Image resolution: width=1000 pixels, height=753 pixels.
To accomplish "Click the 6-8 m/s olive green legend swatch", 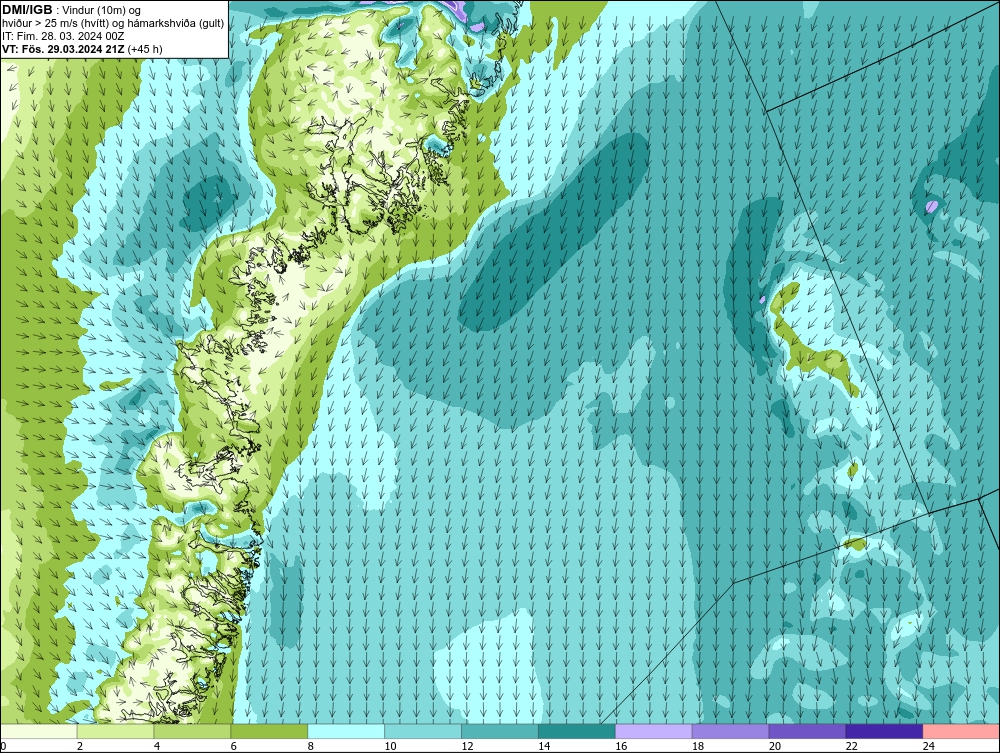I will point(269,731).
